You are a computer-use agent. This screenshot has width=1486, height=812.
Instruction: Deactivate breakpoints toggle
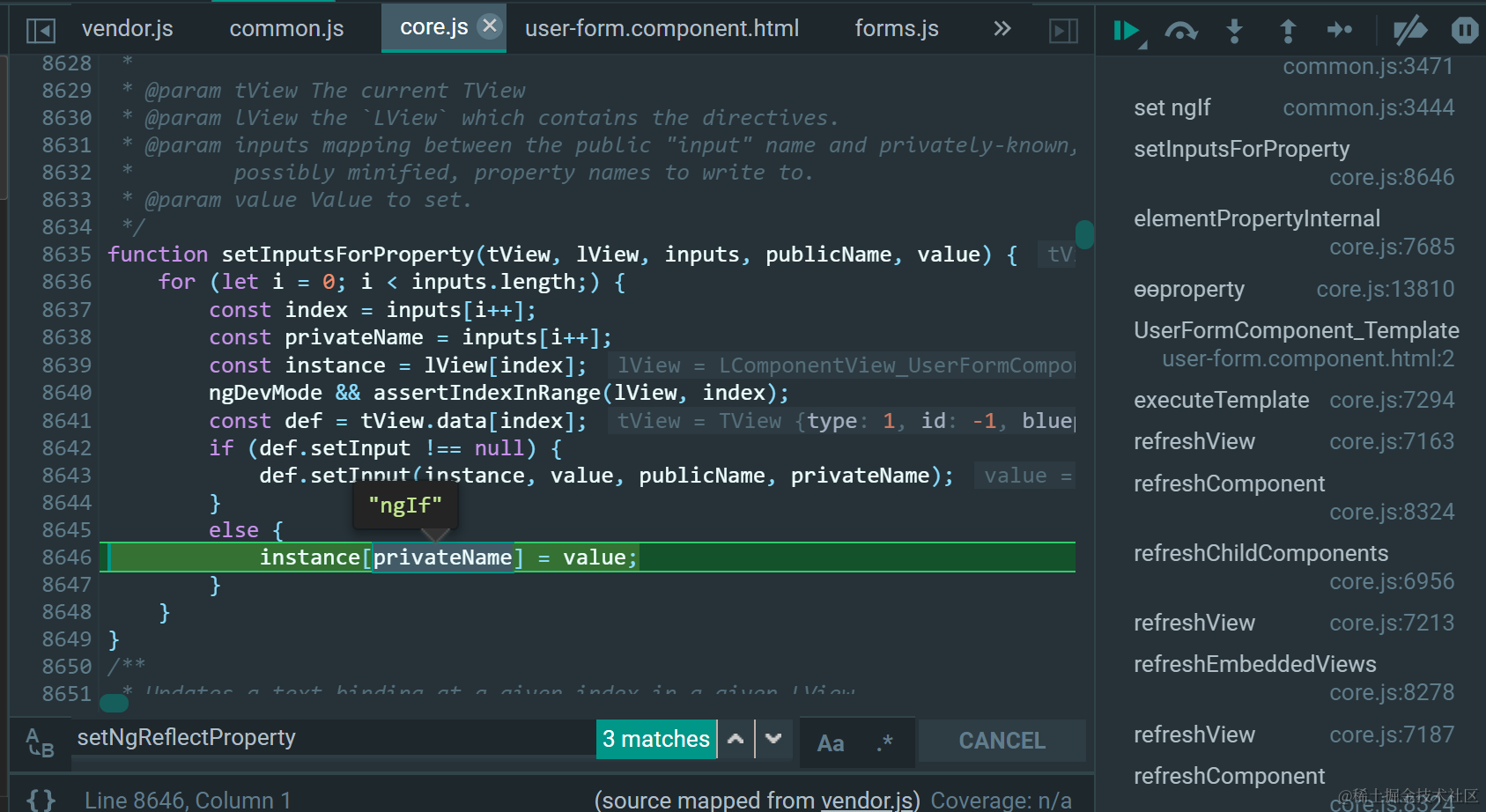tap(1409, 31)
